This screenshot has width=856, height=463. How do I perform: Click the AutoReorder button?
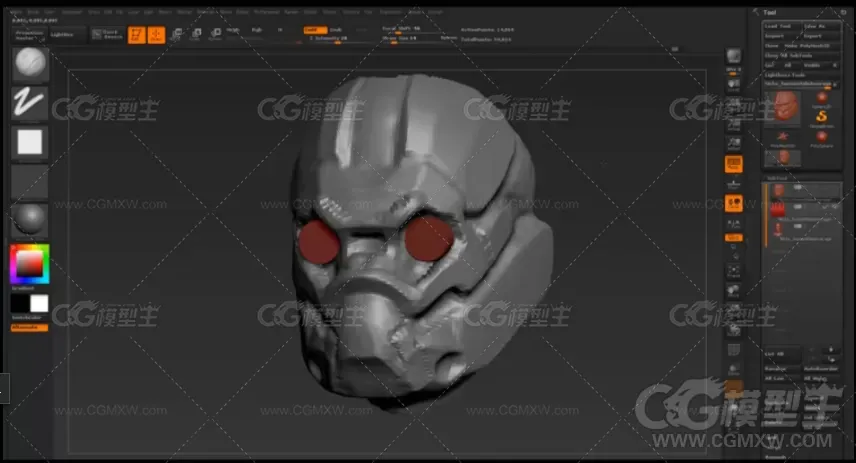[821, 369]
